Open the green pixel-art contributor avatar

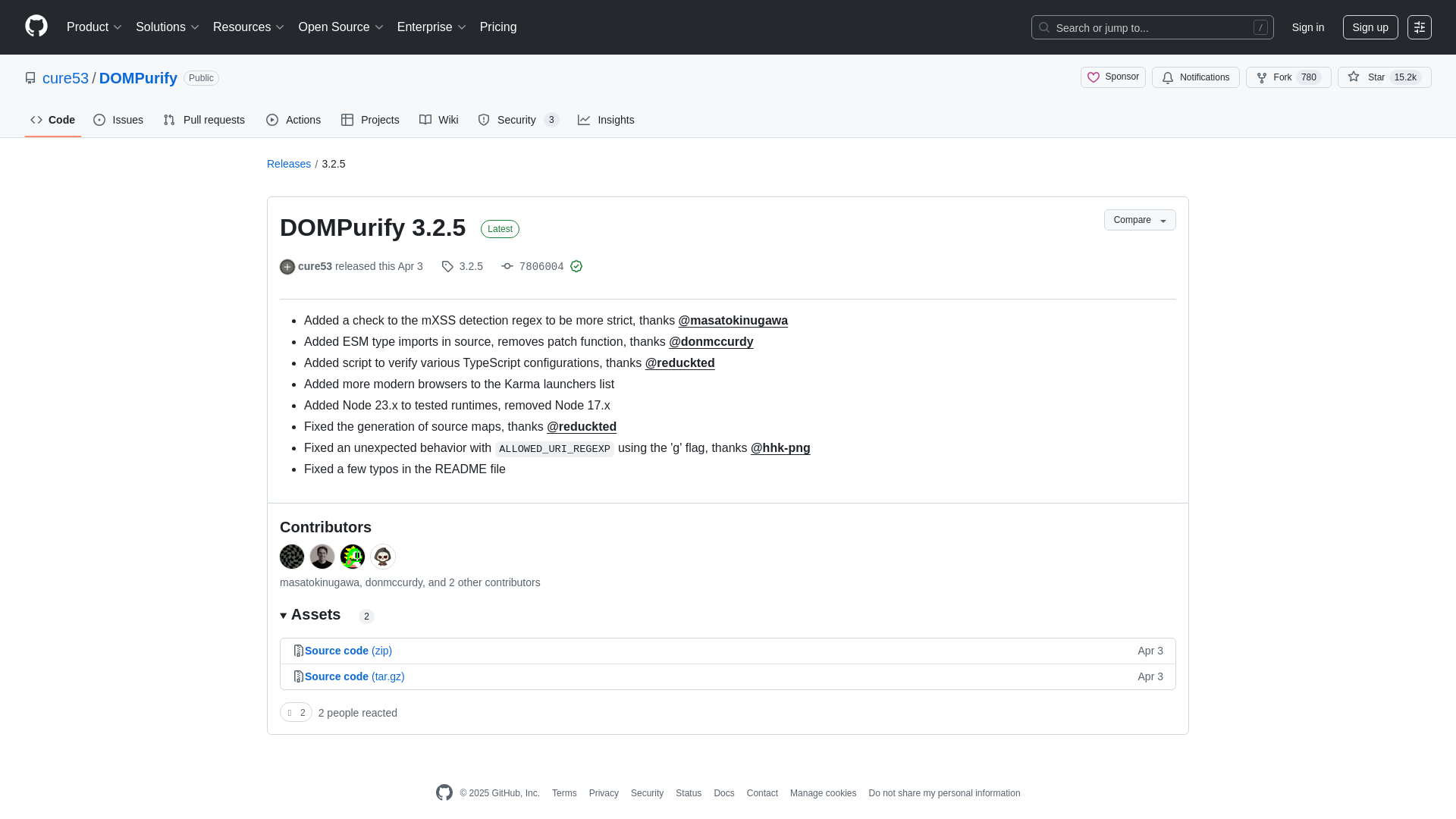pos(353,557)
